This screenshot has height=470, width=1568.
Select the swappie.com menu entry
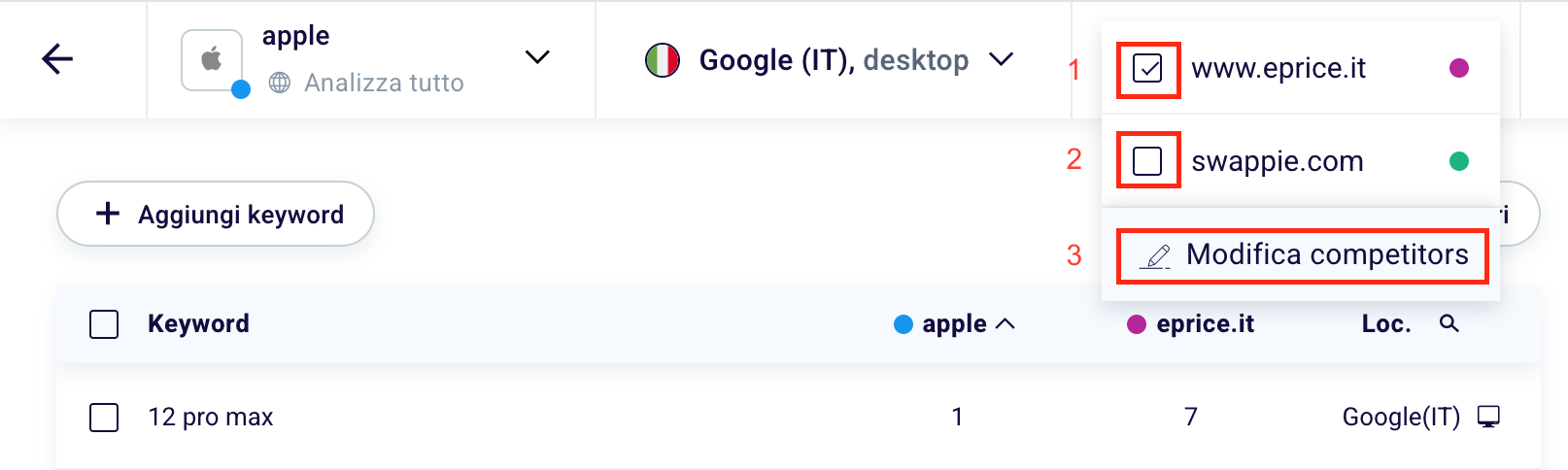click(x=1278, y=161)
